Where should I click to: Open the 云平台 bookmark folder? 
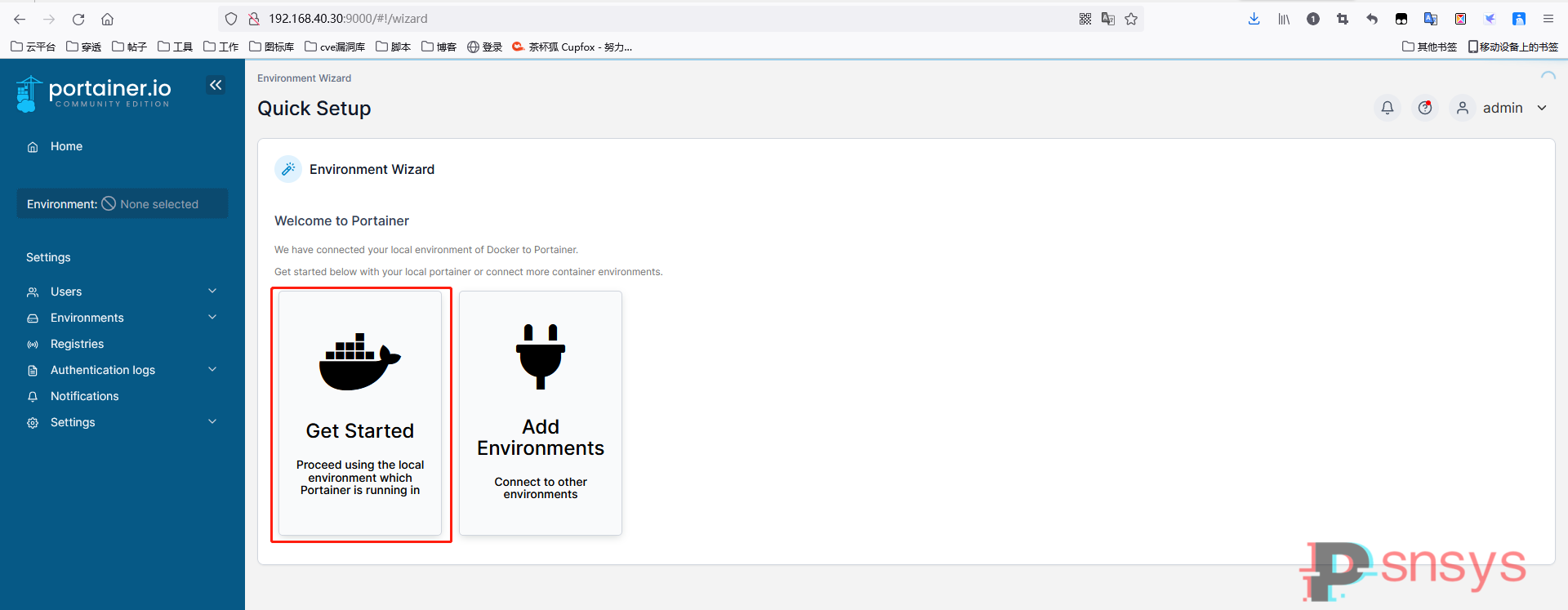click(33, 47)
